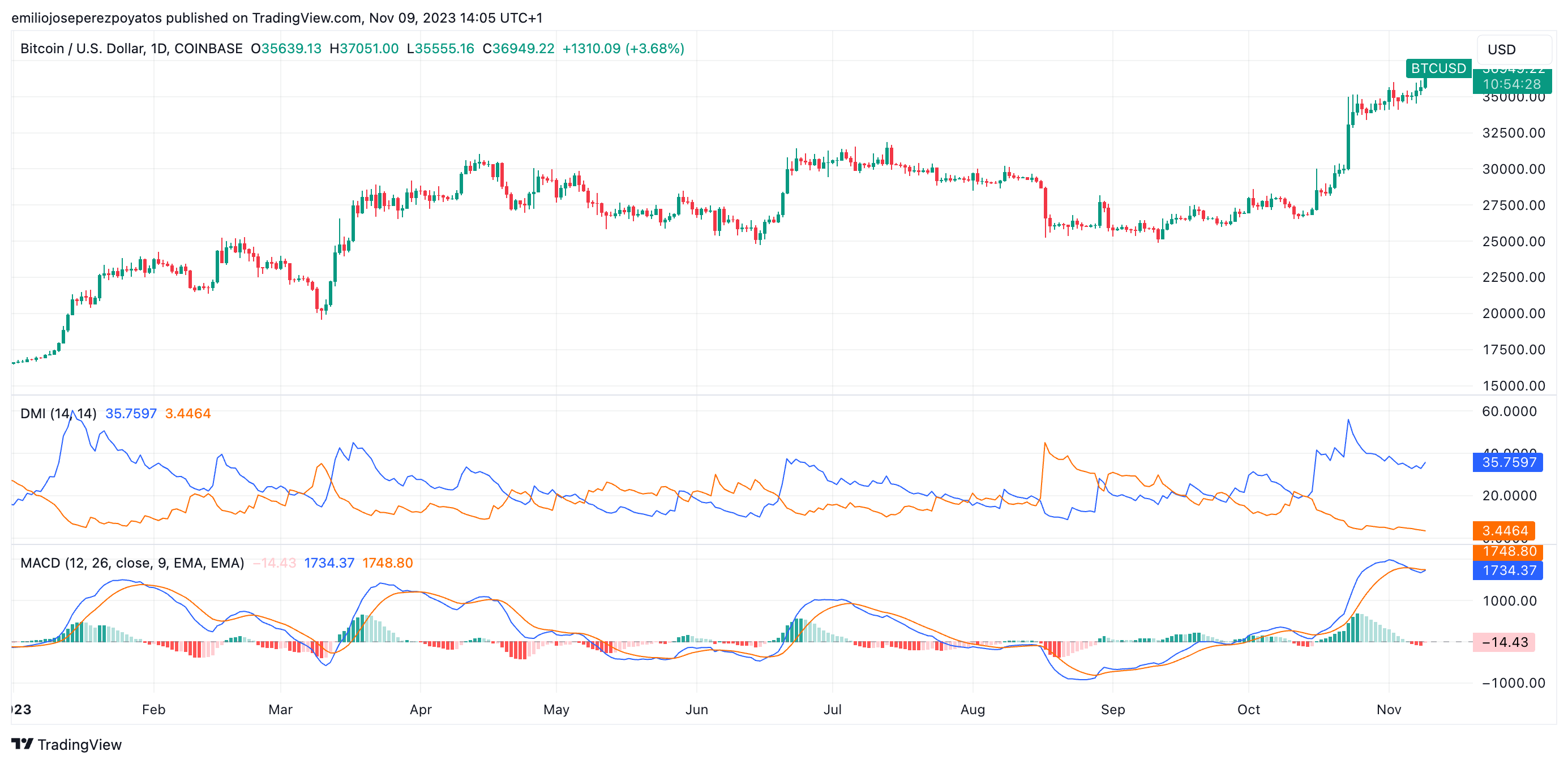Click the blue 35.7597 DMI axis tag

point(1509,462)
